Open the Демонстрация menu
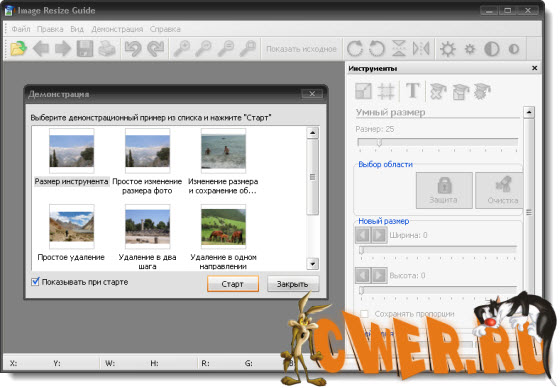This screenshot has width=560, height=388. (x=117, y=29)
